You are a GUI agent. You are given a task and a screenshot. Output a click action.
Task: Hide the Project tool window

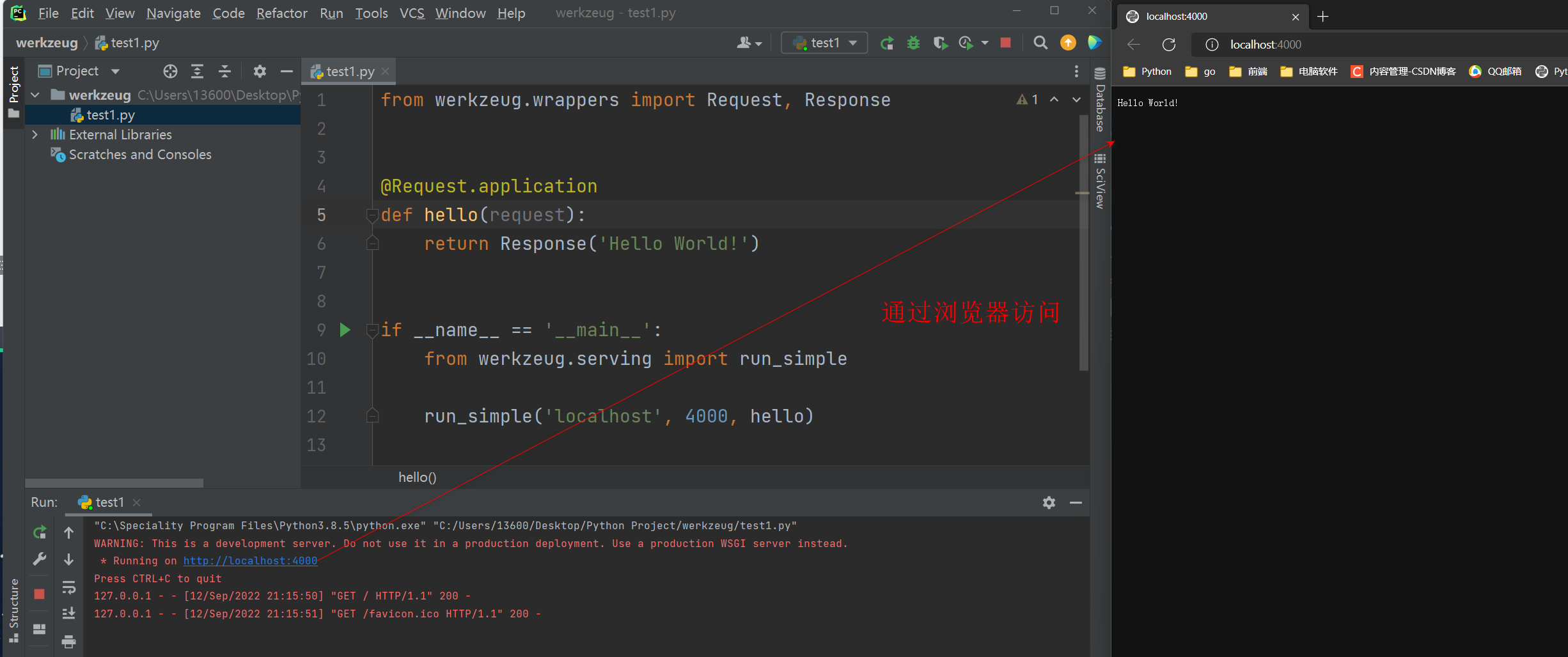coord(286,72)
